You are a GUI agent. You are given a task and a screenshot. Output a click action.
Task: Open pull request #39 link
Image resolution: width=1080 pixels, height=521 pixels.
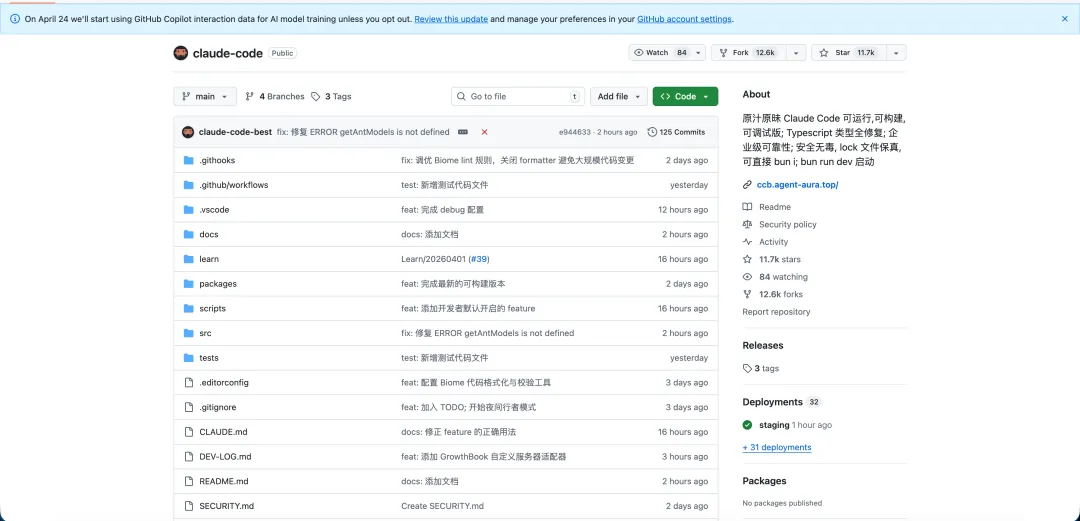479,259
